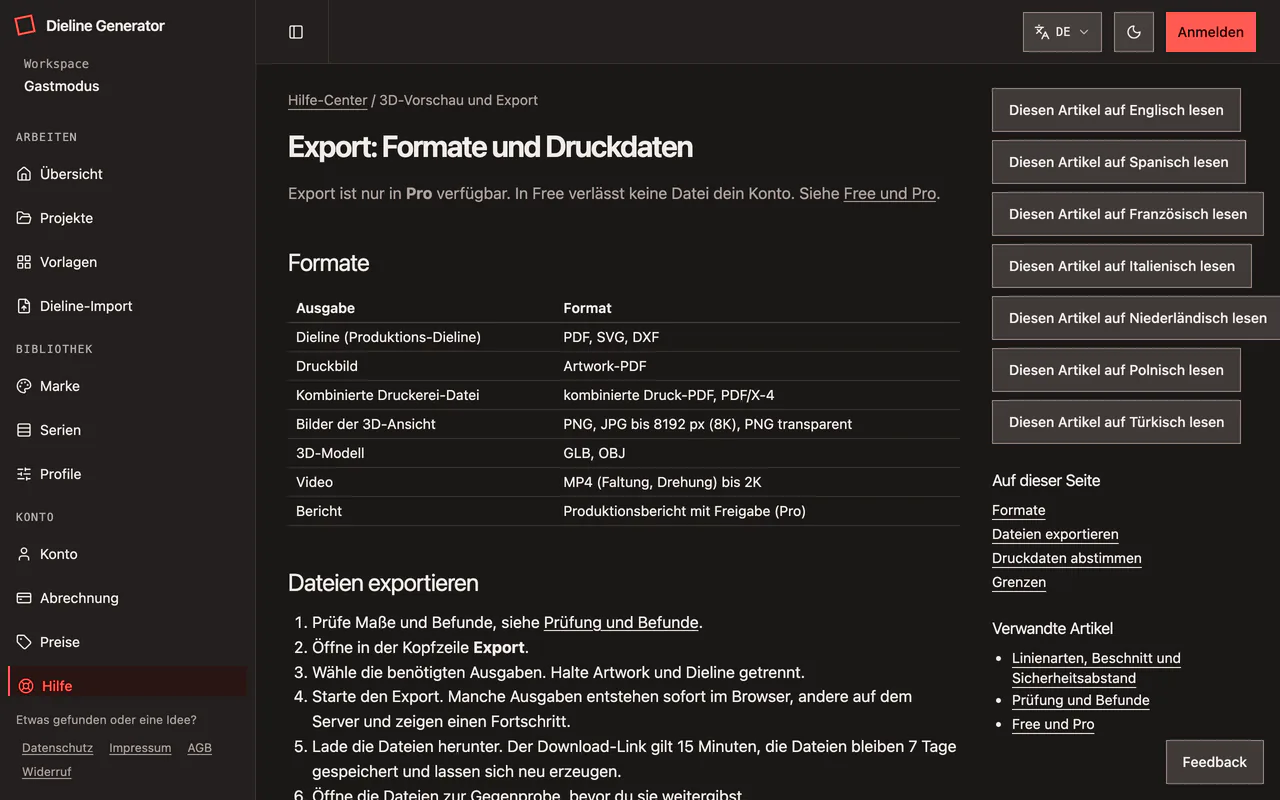
Task: Open related article Prüfung und Befunde
Action: [1080, 700]
